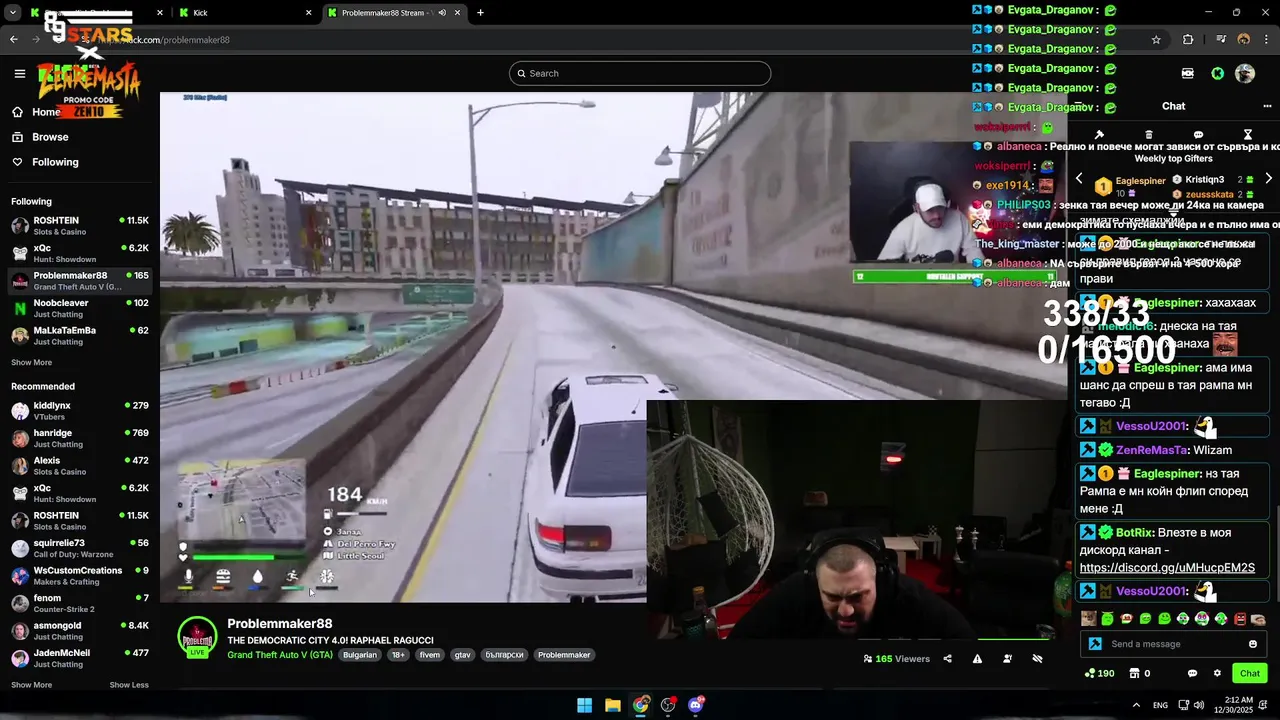
Task: Open the discord.gg link in BotRix message
Action: coord(1167,568)
